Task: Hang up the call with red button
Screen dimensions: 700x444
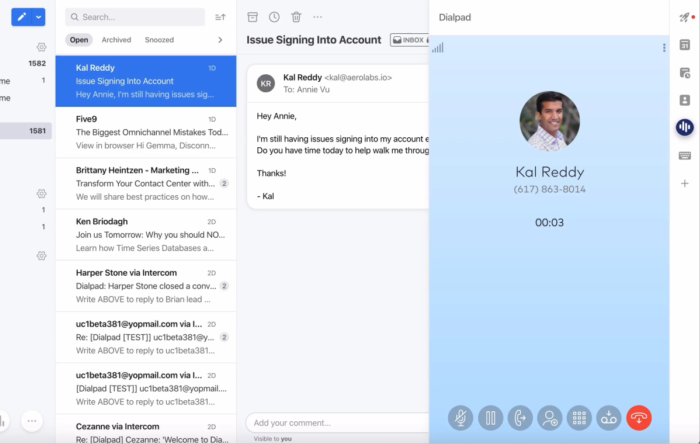Action: (639, 418)
